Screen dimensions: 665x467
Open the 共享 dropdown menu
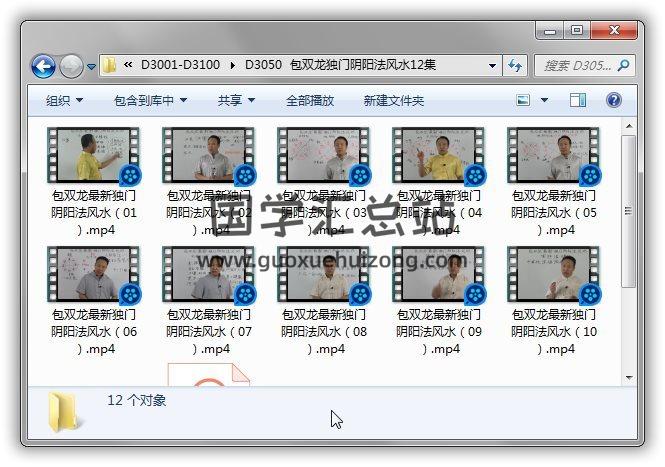click(x=236, y=101)
